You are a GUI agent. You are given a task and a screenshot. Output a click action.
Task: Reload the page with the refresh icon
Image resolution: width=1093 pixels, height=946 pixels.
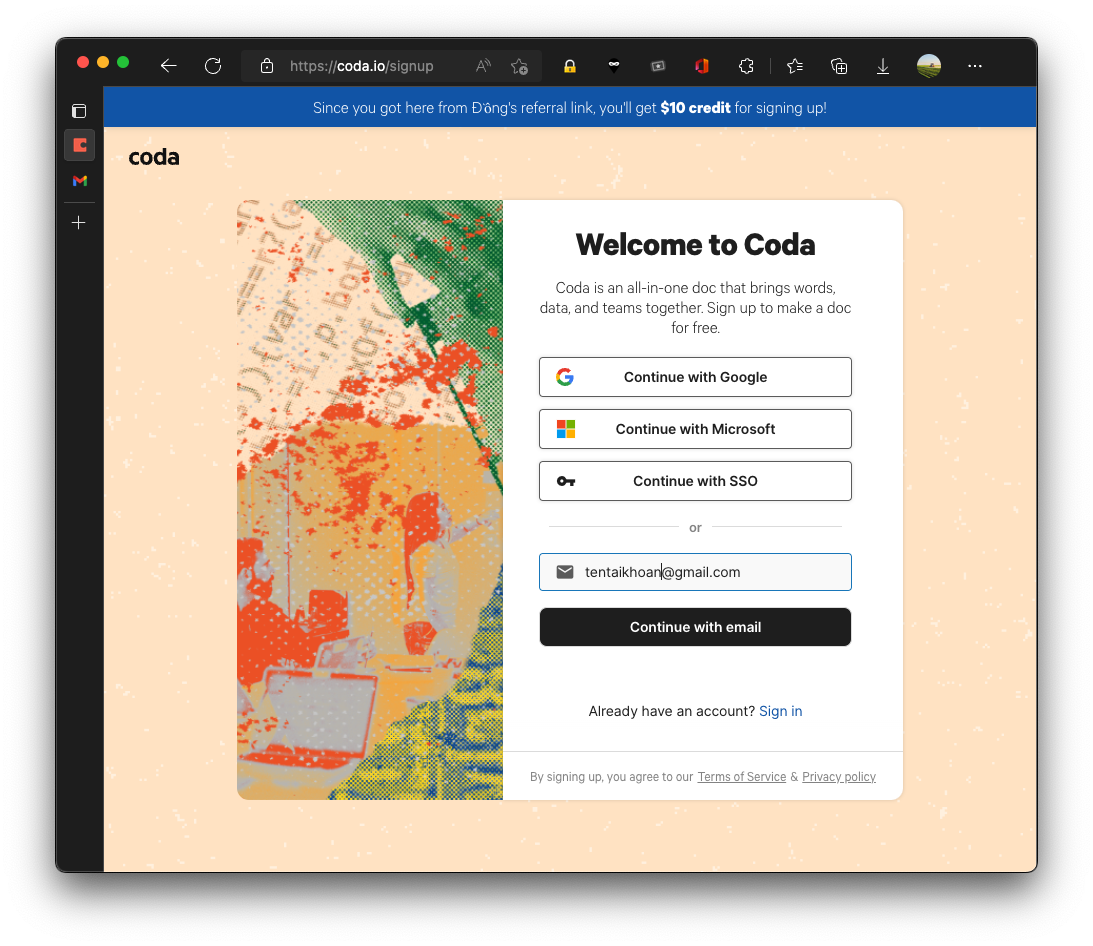tap(213, 66)
